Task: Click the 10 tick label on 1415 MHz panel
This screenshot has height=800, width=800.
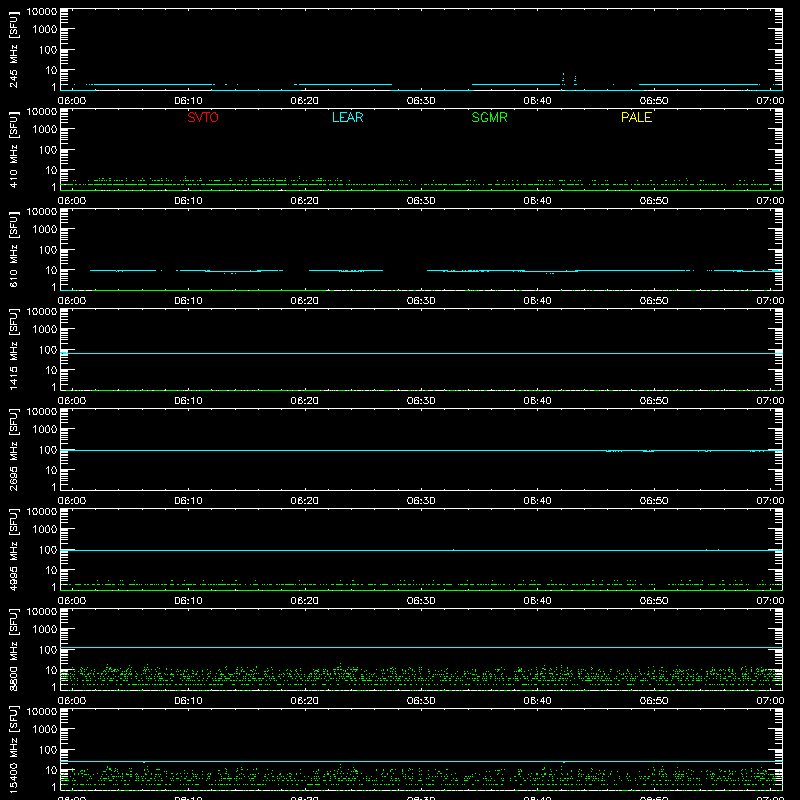Action: point(51,370)
